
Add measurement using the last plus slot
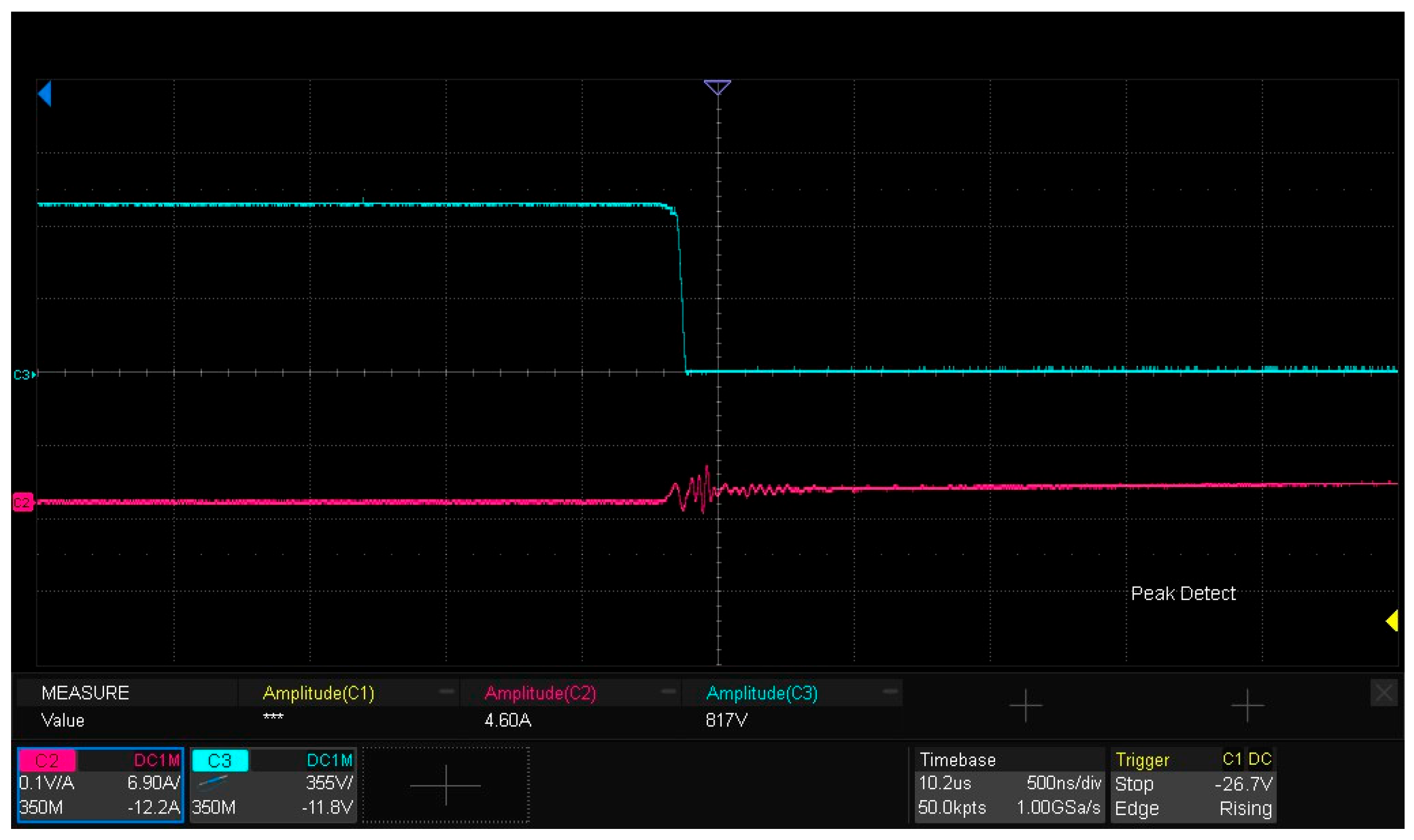click(1247, 706)
